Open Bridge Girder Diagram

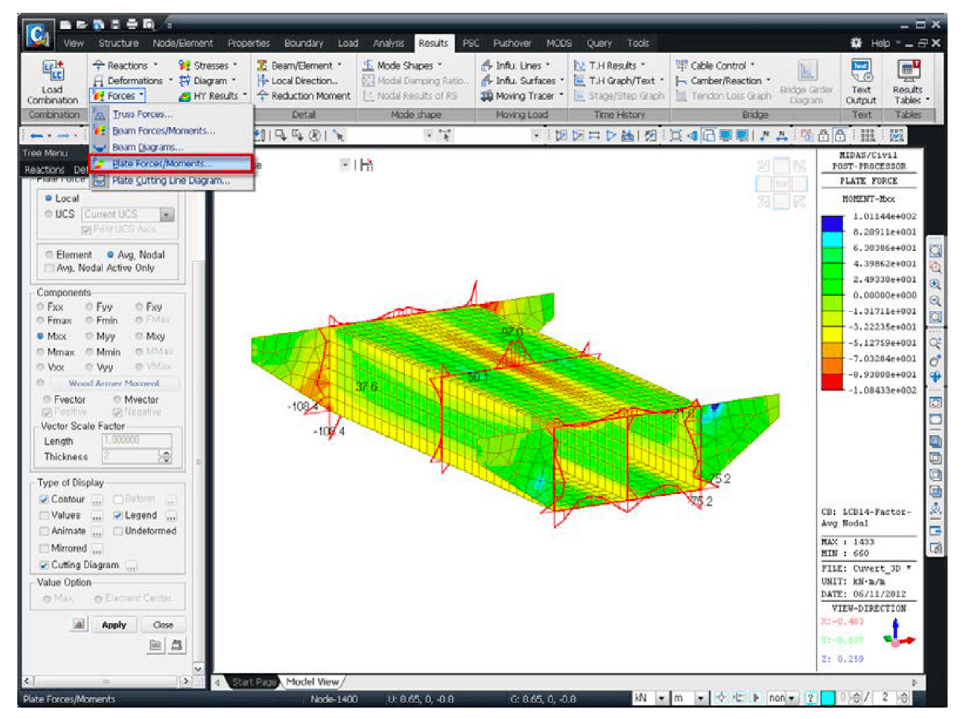[806, 82]
